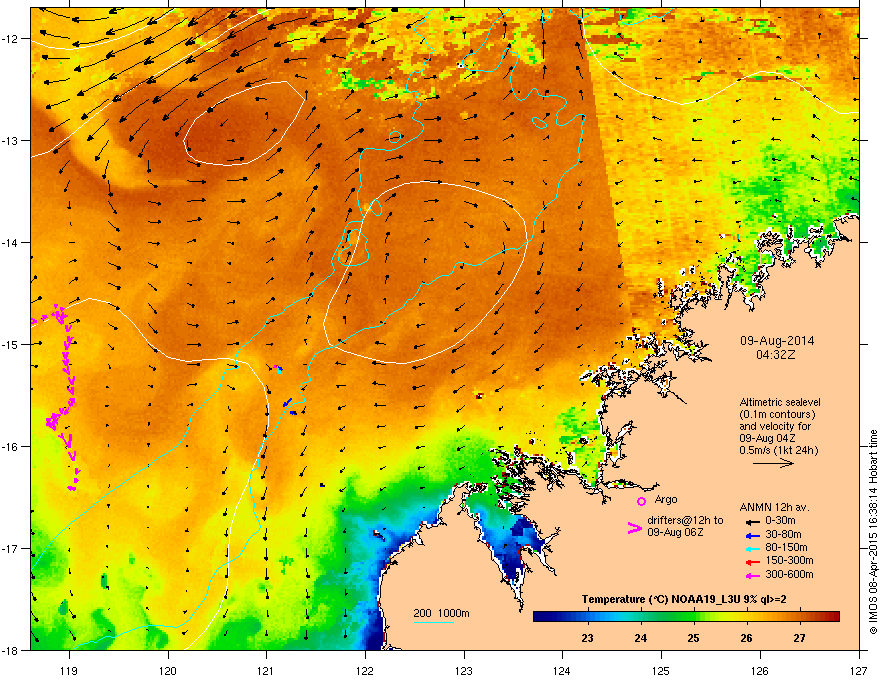The height and width of the screenshot is (680, 880).
Task: Click the longitude axis label 121
Action: (x=266, y=671)
